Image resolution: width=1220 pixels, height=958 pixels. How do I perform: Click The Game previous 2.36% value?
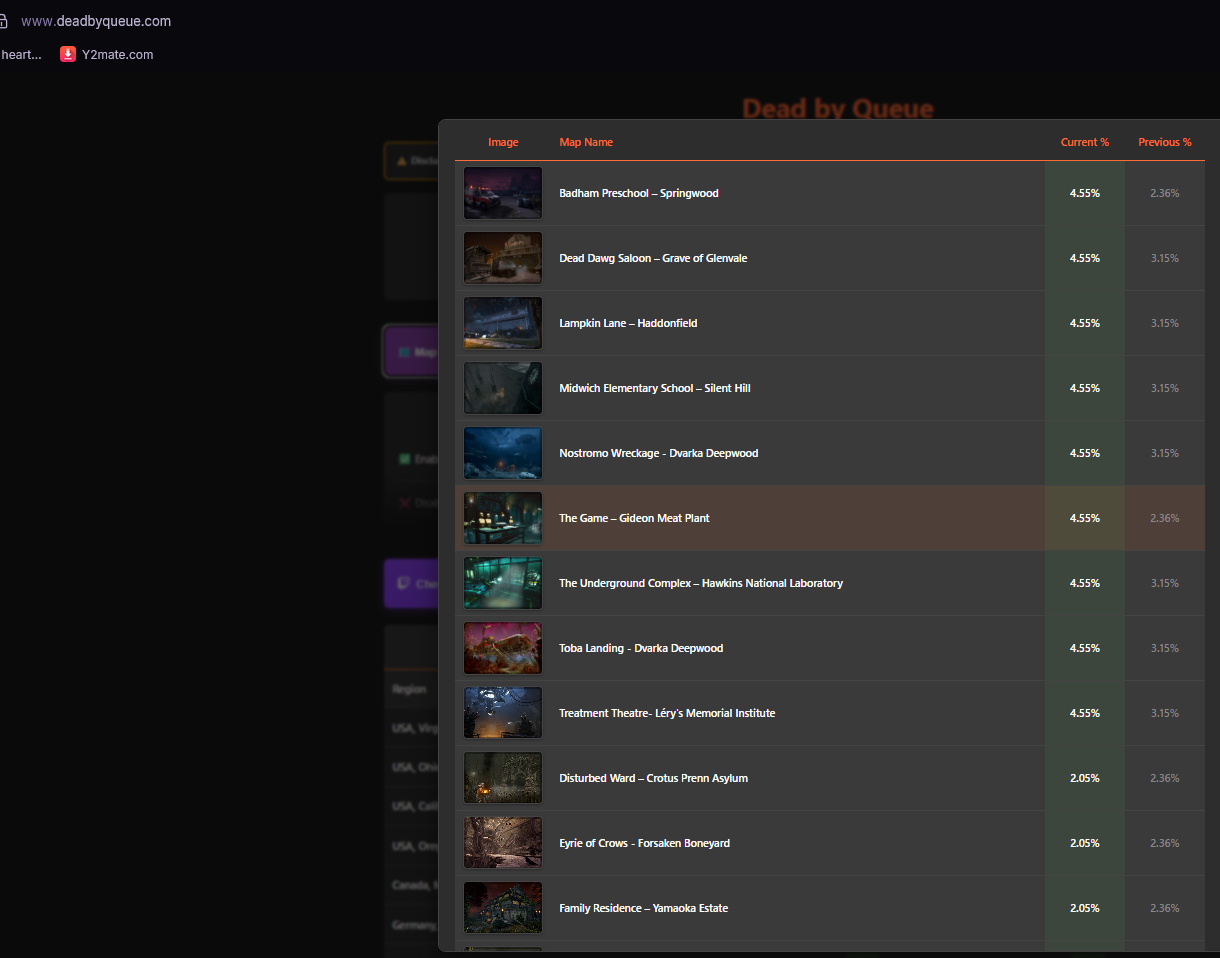[x=1165, y=518]
